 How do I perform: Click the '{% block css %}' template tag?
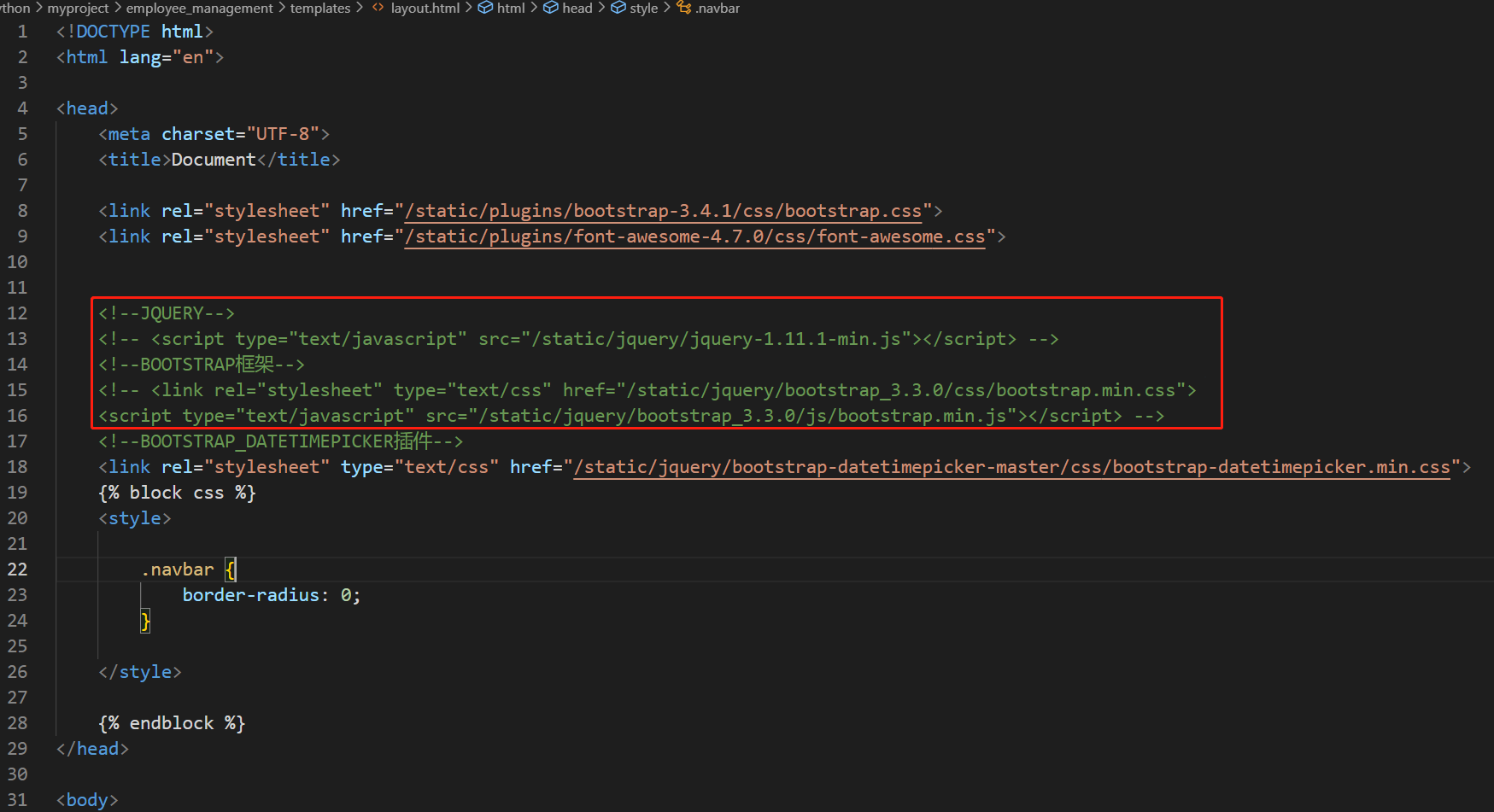point(177,493)
